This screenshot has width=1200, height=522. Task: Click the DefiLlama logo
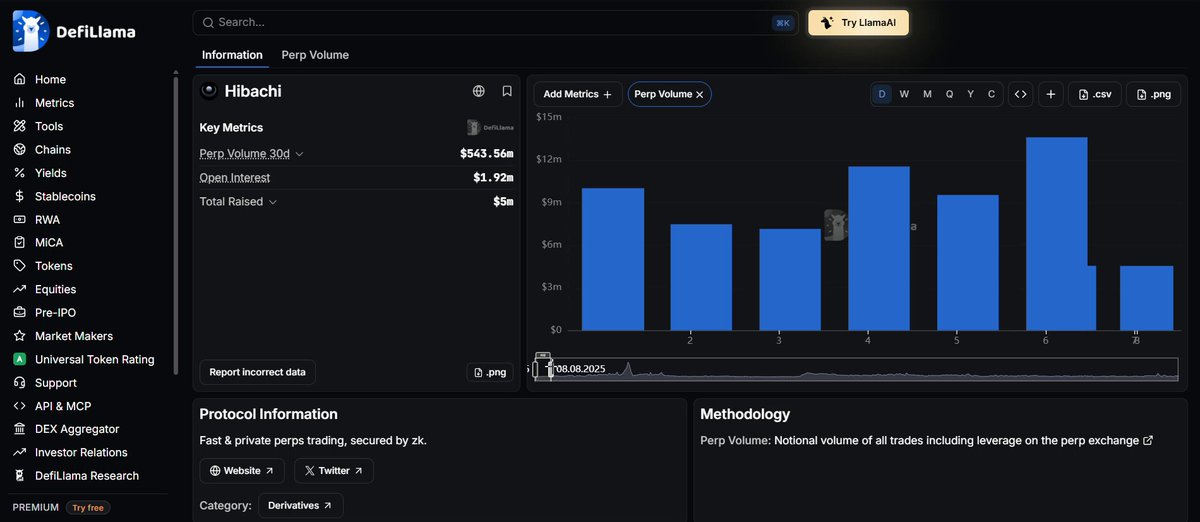pyautogui.click(x=74, y=31)
